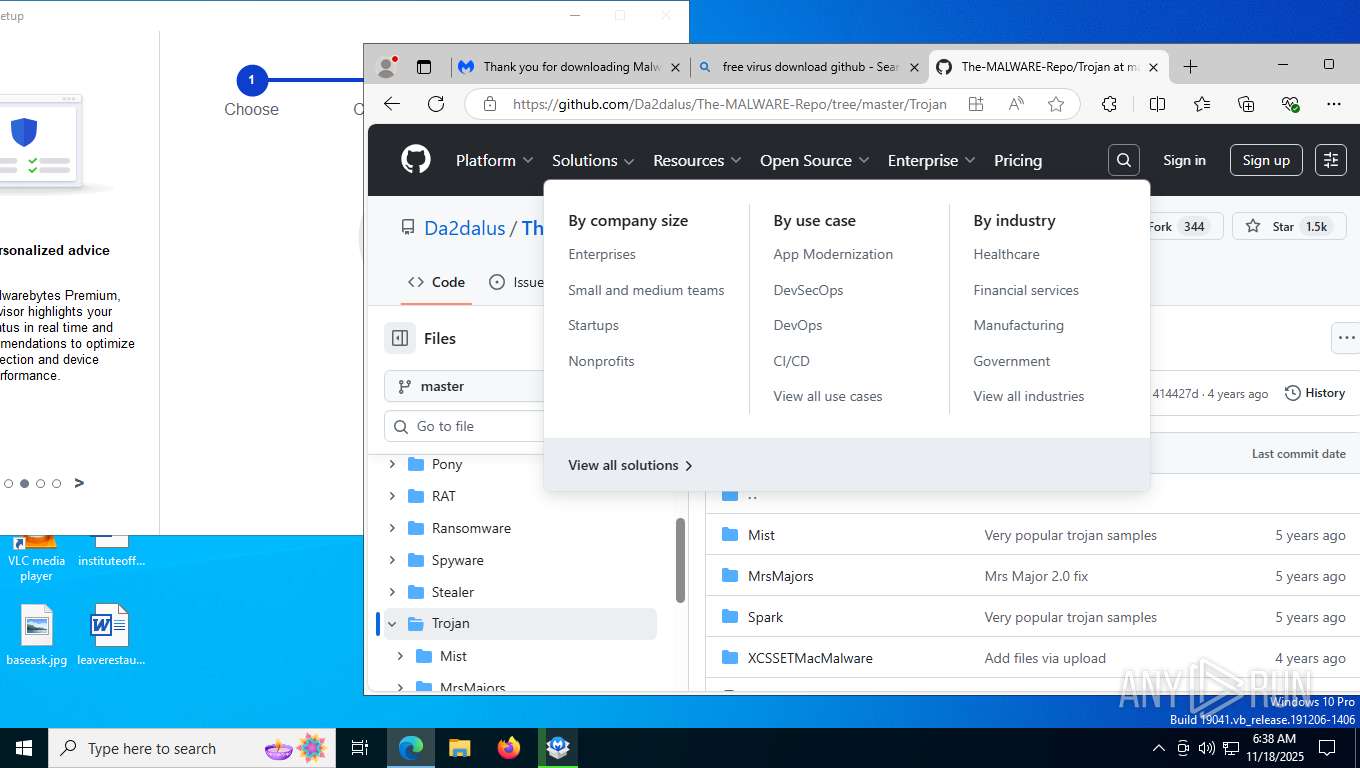This screenshot has height=768, width=1360.
Task: Open commit History
Action: pos(1315,393)
